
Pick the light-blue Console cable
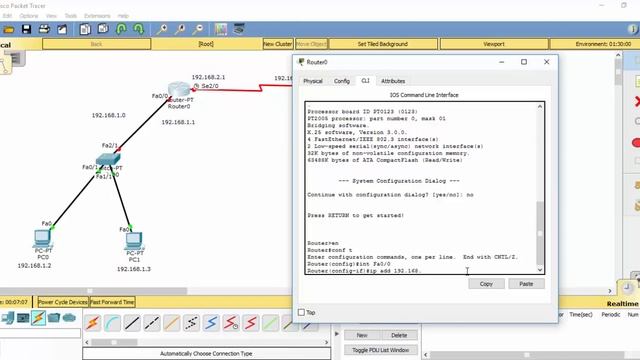point(112,323)
